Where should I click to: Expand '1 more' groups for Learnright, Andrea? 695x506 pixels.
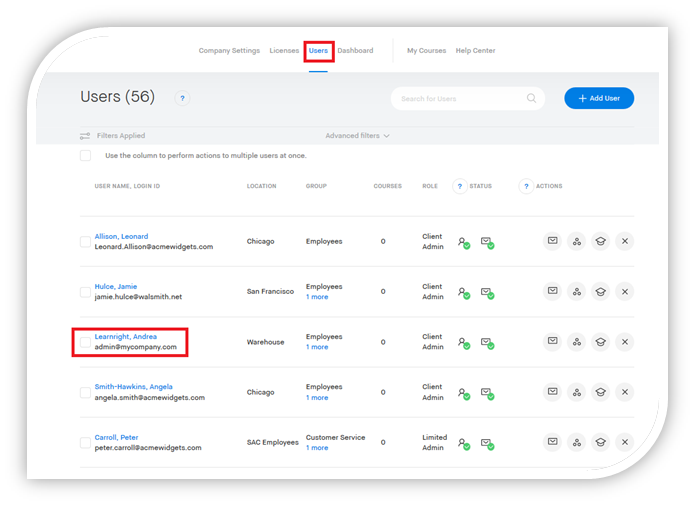(317, 347)
